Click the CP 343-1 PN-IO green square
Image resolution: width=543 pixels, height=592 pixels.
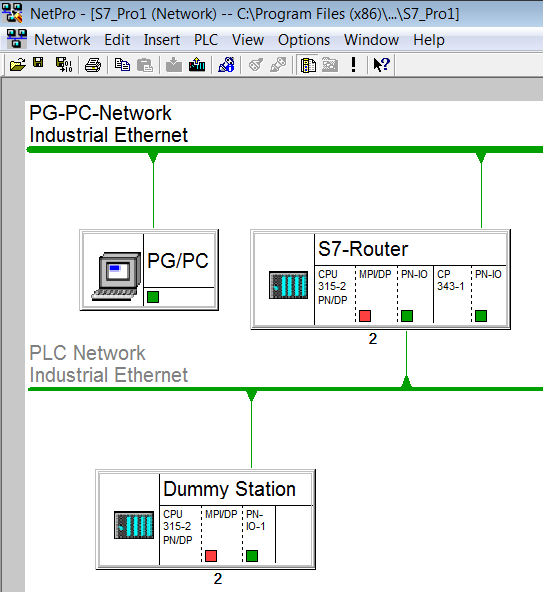[x=481, y=316]
